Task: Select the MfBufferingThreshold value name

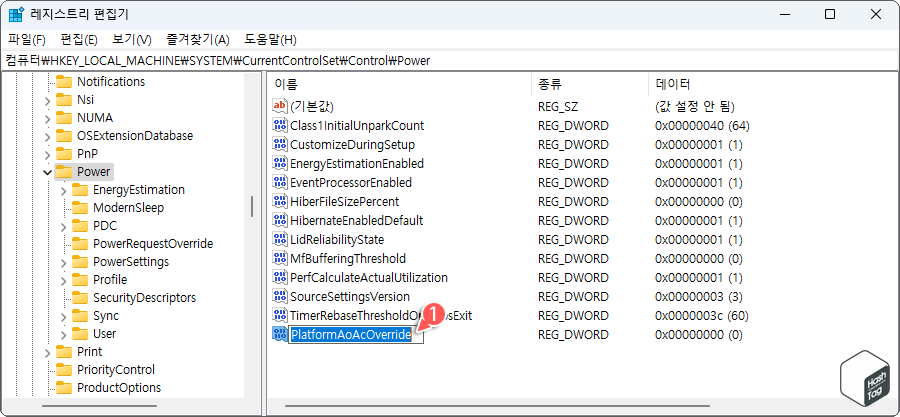Action: coord(348,258)
